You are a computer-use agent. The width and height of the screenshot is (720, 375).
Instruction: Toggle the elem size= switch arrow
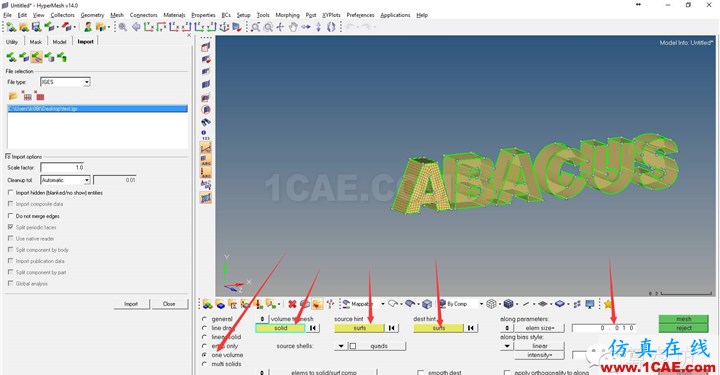[x=506, y=328]
